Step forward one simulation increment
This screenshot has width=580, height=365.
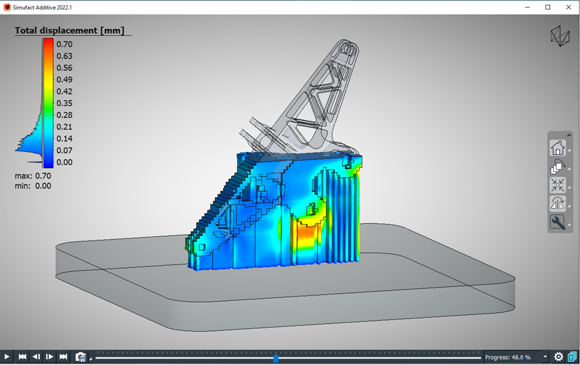[x=50, y=357]
